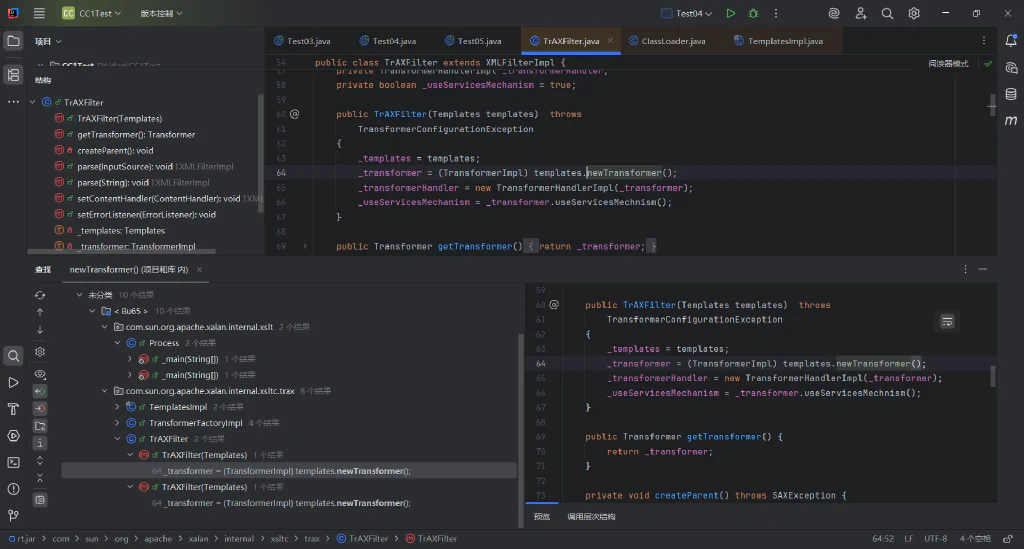
Task: Open the Database tool window icon
Action: click(x=1011, y=94)
